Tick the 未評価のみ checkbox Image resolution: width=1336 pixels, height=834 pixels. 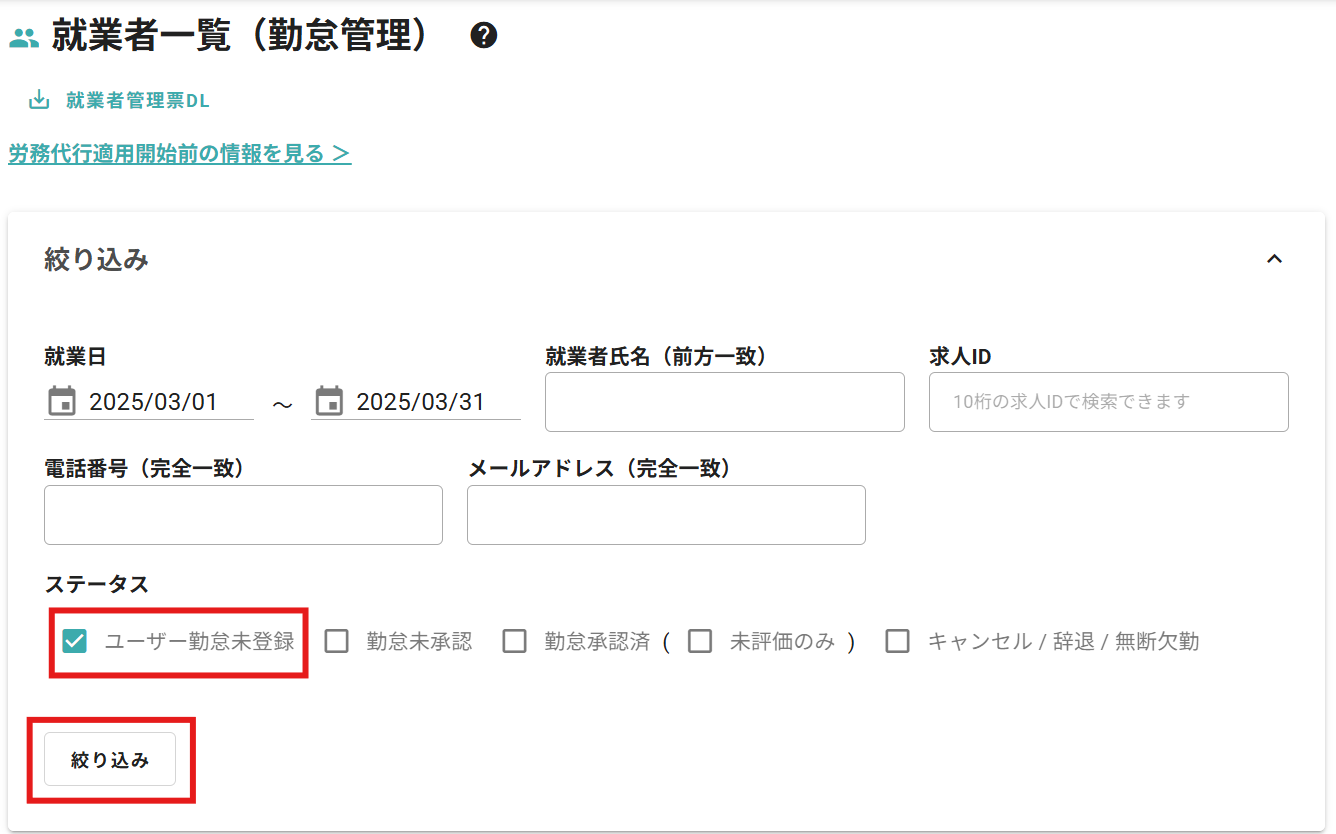[x=700, y=641]
